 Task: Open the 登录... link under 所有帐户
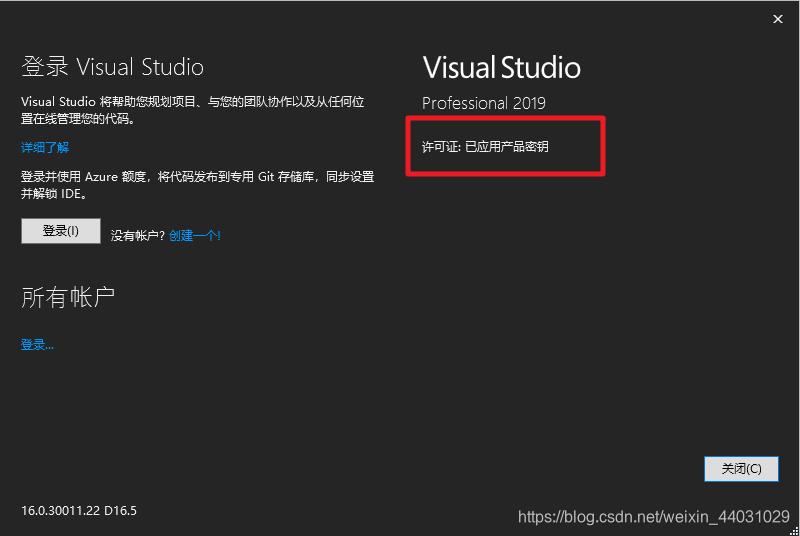(x=37, y=345)
